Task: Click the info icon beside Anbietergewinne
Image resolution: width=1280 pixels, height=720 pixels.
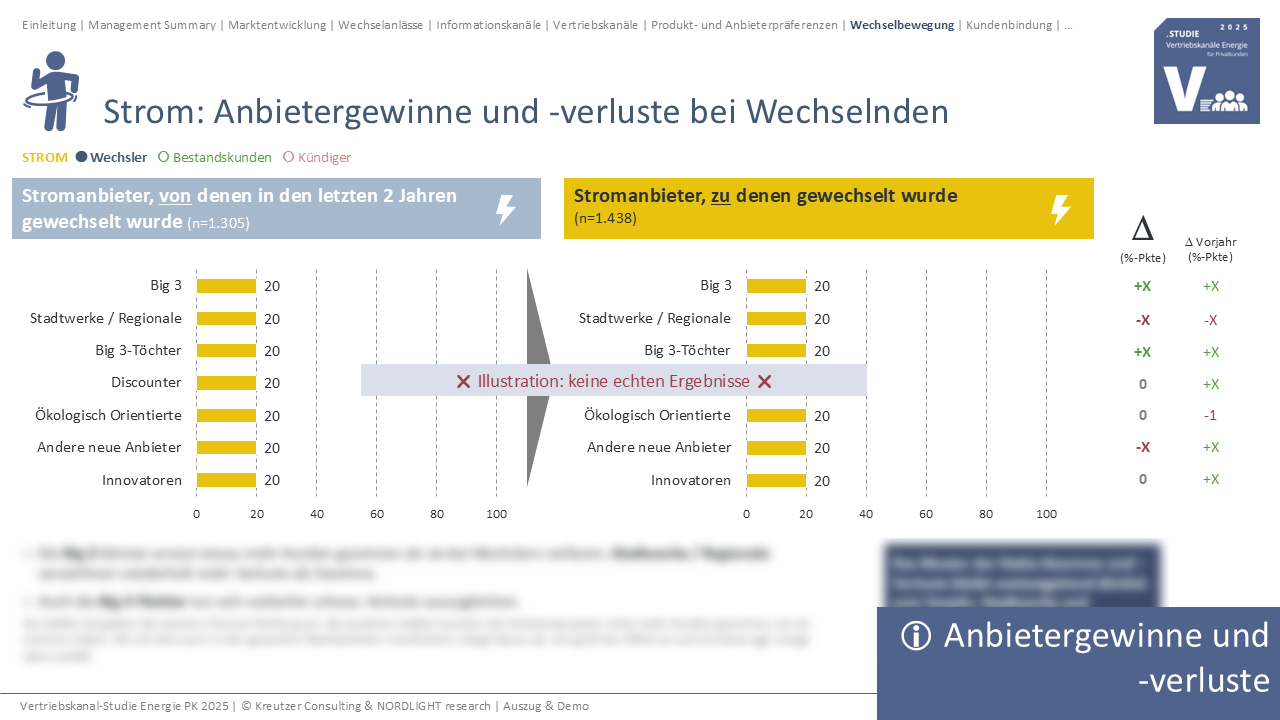Action: tap(915, 636)
